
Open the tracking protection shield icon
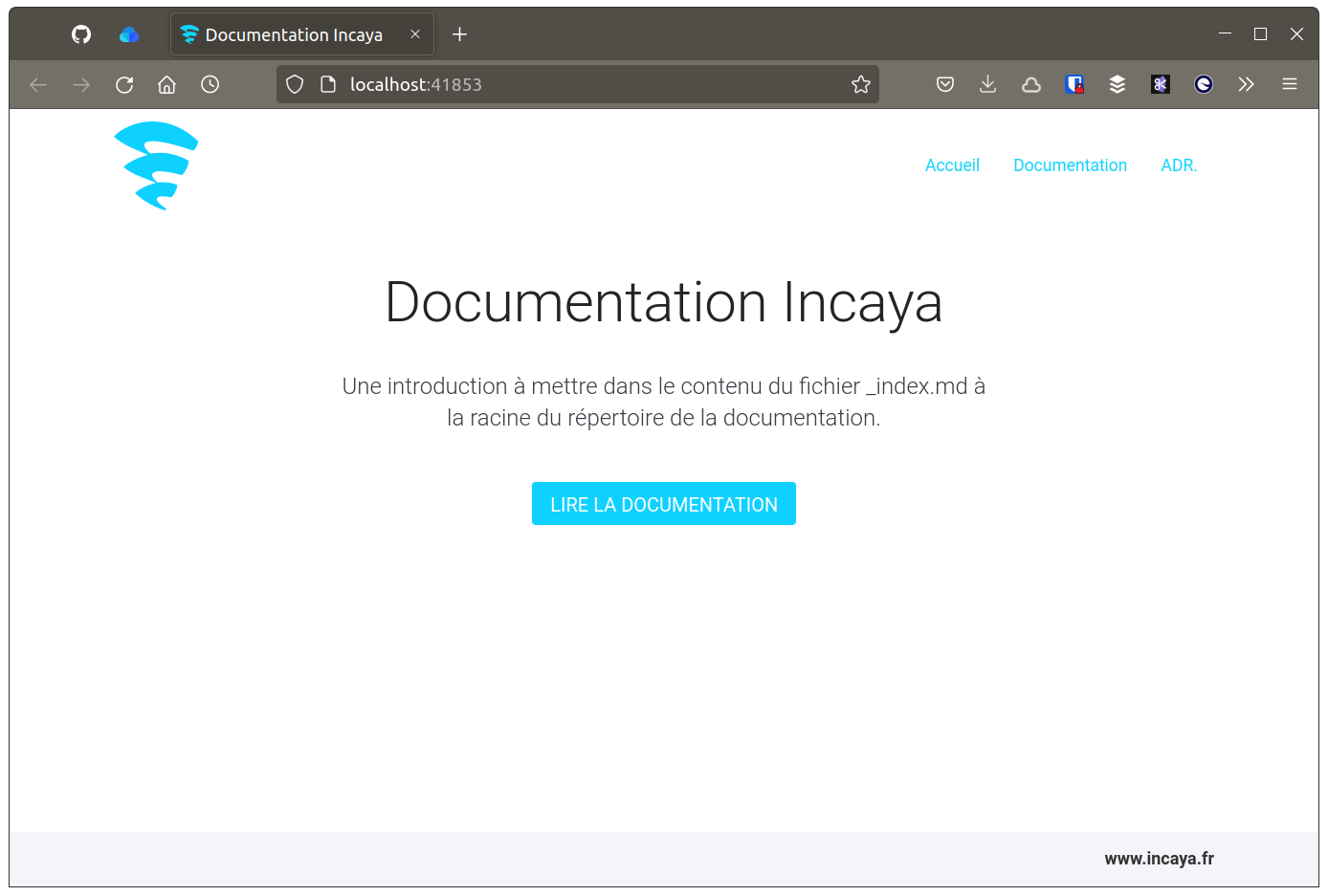coord(295,85)
